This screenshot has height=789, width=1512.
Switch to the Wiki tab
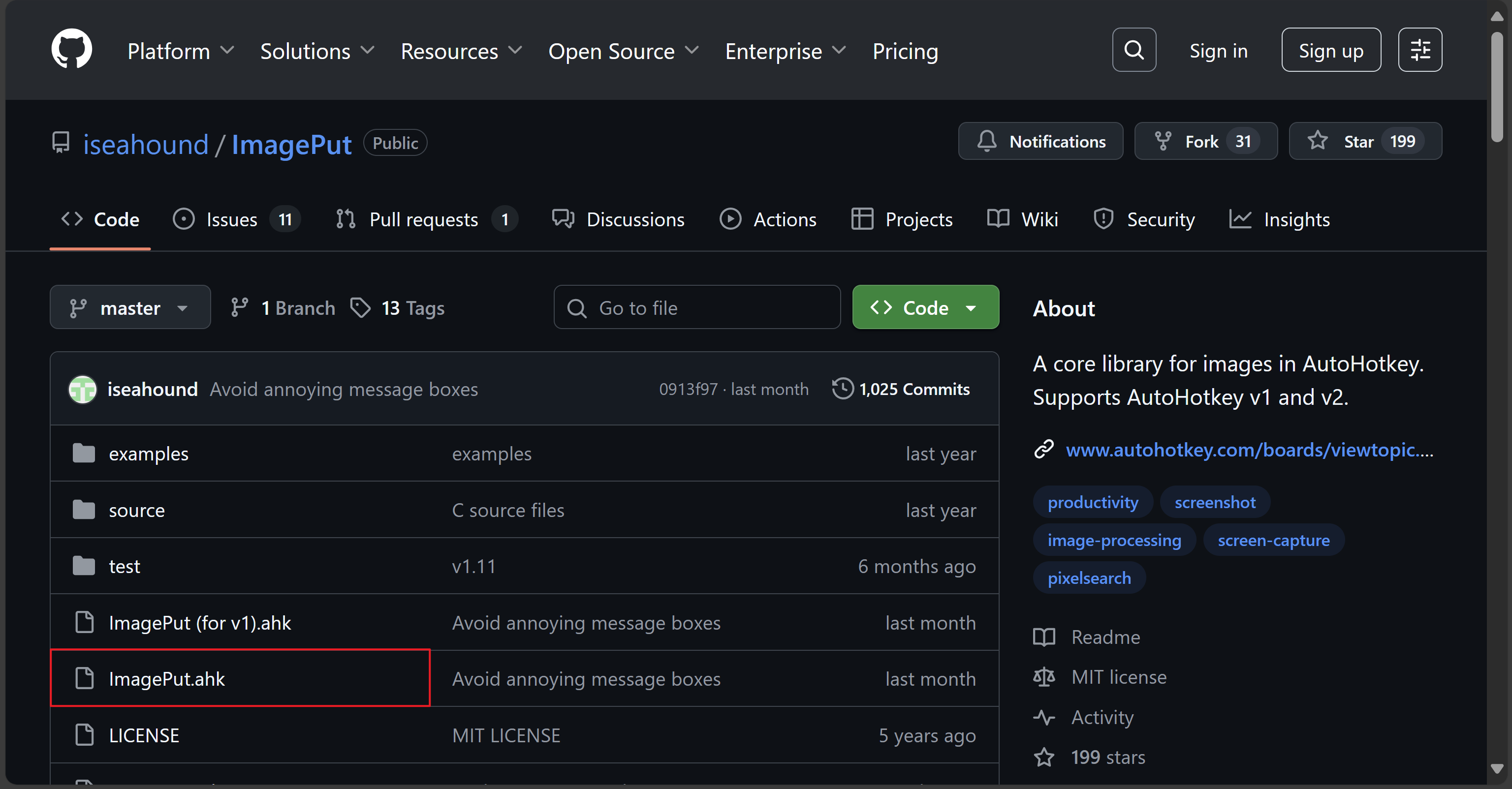1022,219
